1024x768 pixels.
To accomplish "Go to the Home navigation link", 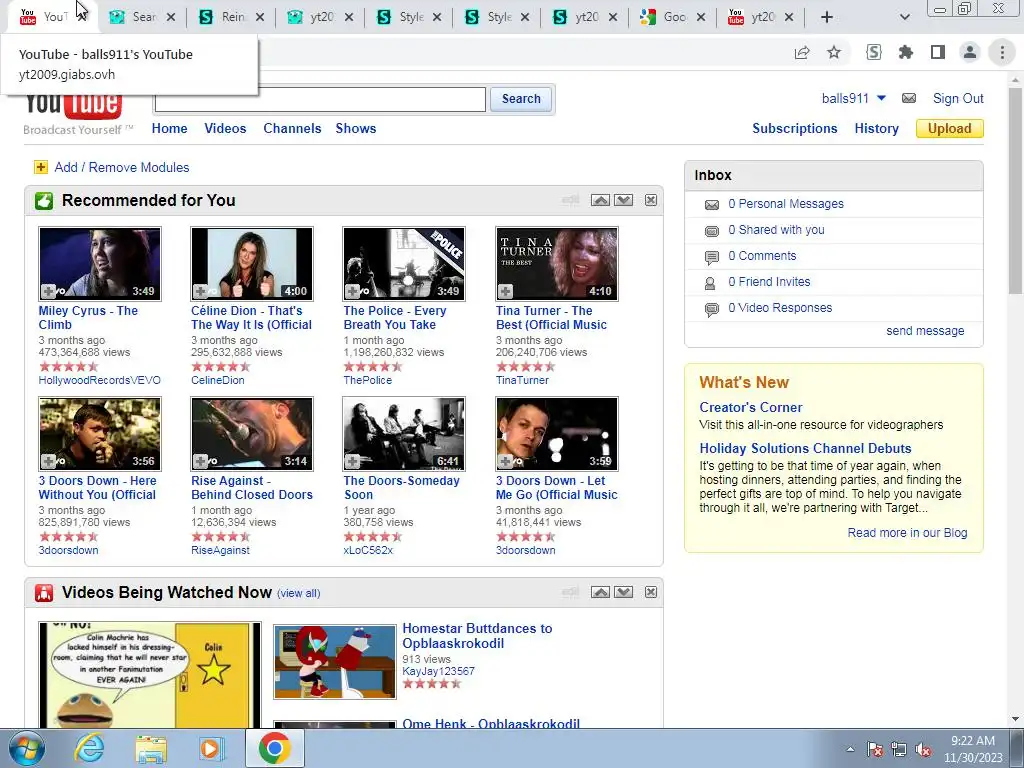I will coord(169,129).
